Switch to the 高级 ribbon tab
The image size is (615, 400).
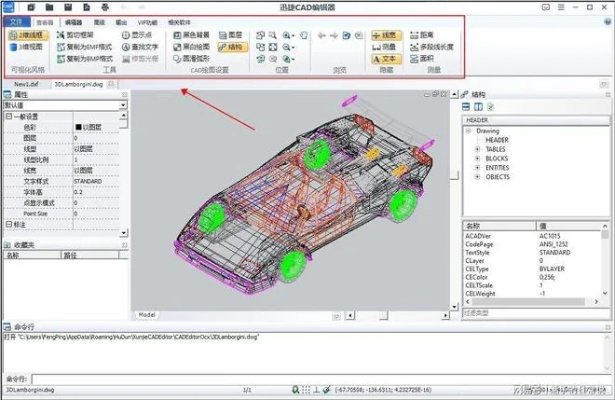coord(99,22)
